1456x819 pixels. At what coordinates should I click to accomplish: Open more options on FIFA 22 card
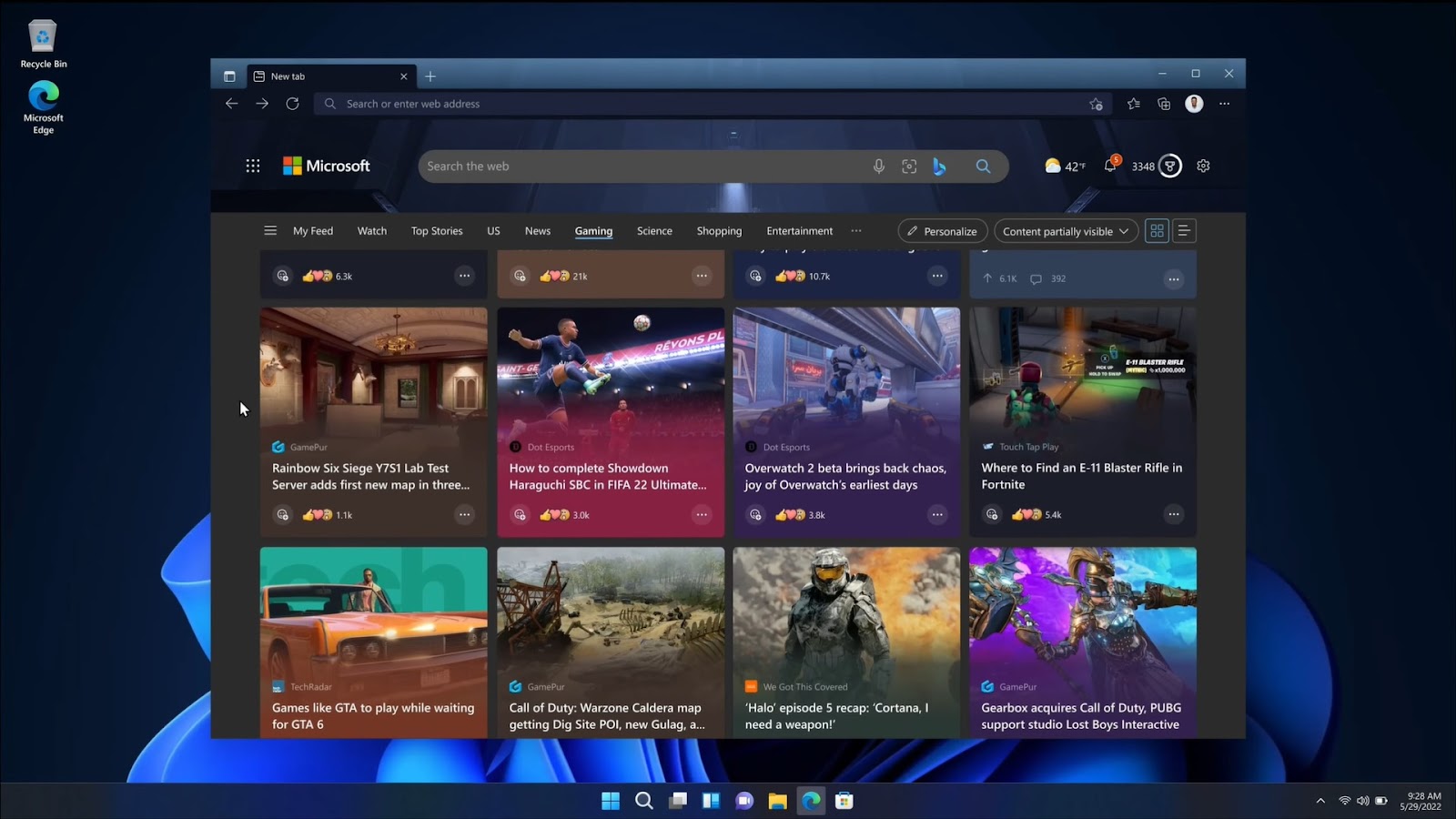[701, 514]
